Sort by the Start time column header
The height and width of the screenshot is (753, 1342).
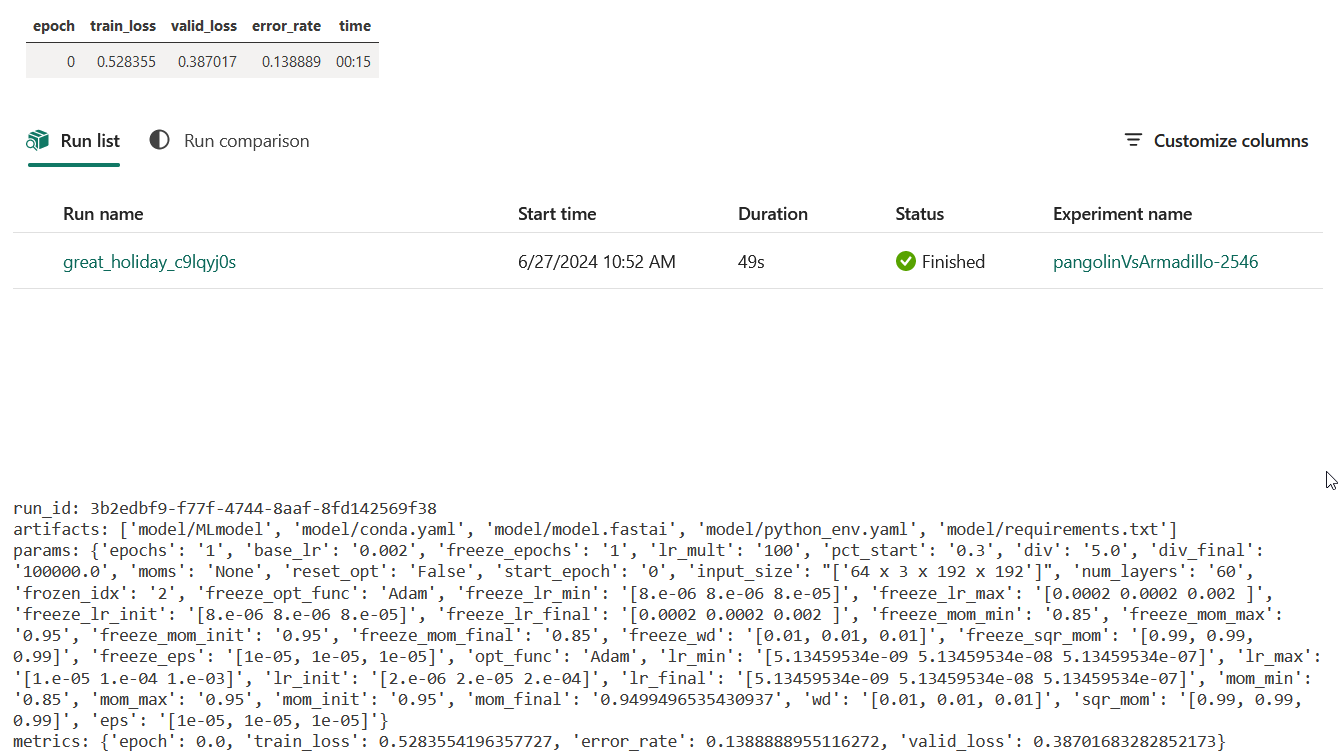point(557,214)
